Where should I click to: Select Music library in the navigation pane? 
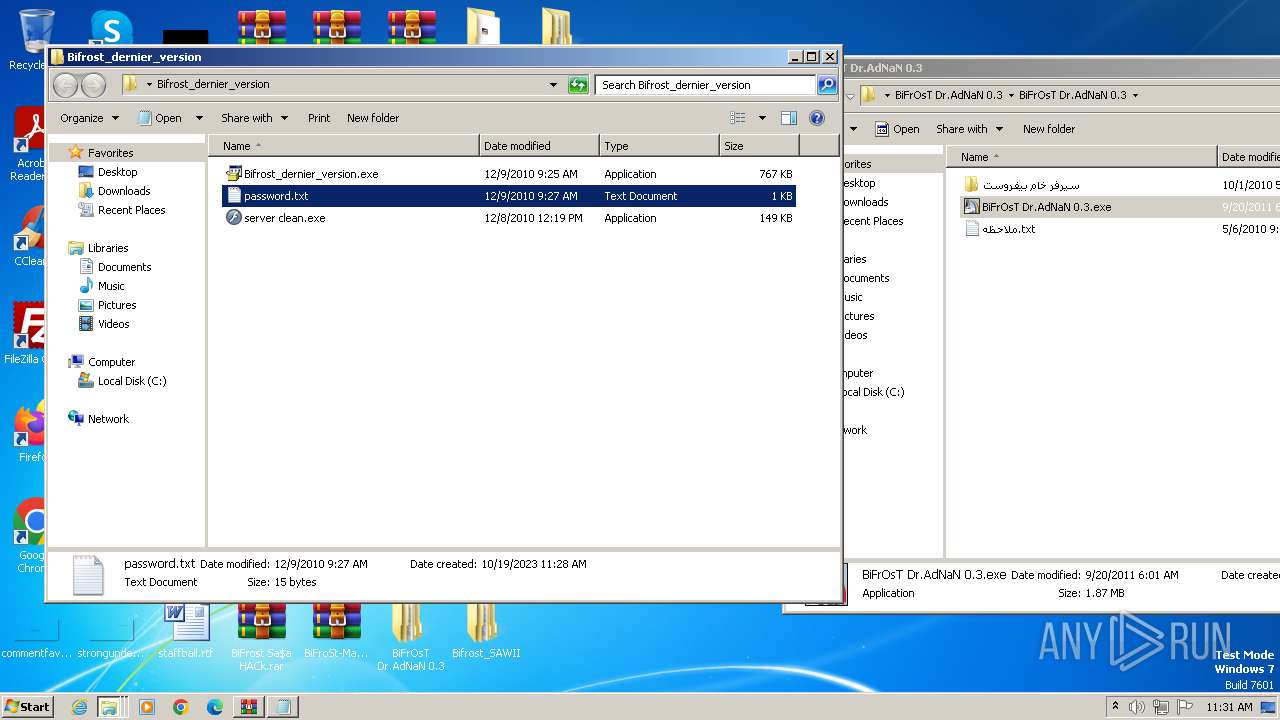[x=111, y=286]
